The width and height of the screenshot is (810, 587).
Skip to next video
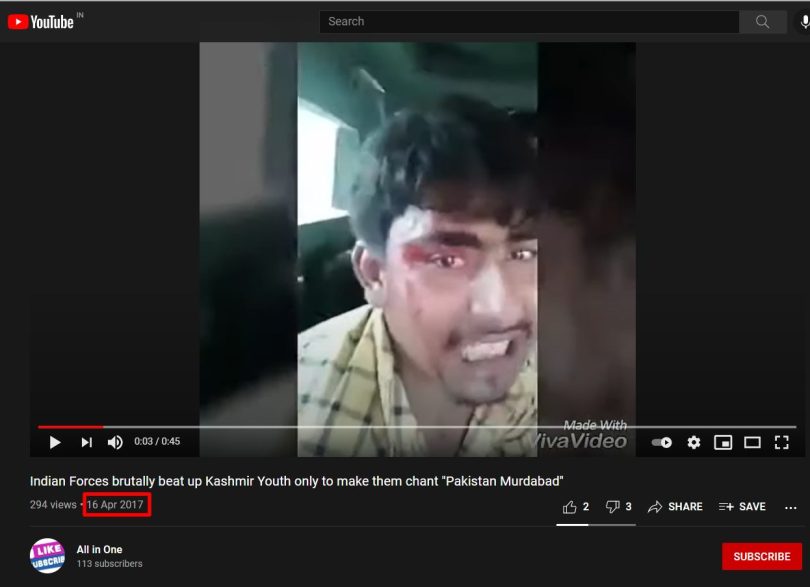[86, 442]
